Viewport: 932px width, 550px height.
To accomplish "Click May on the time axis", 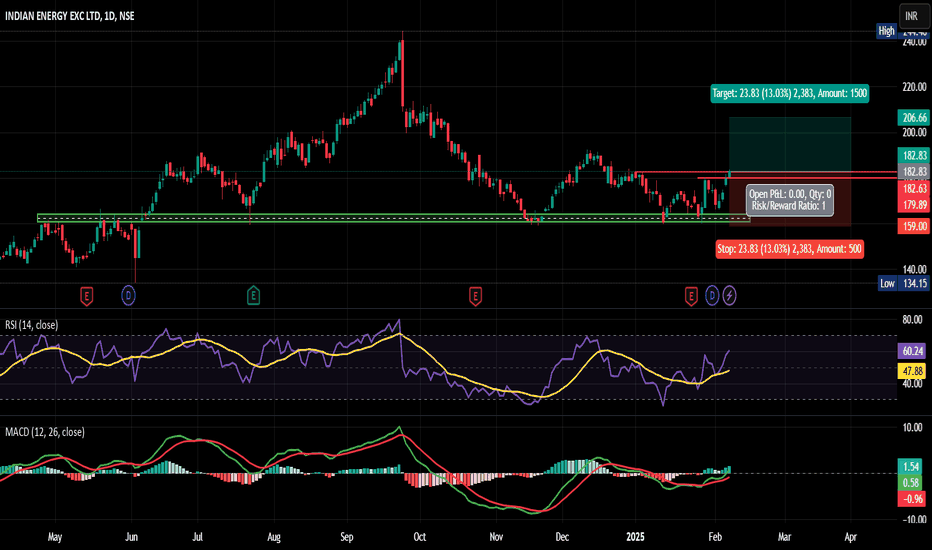I will [55, 537].
